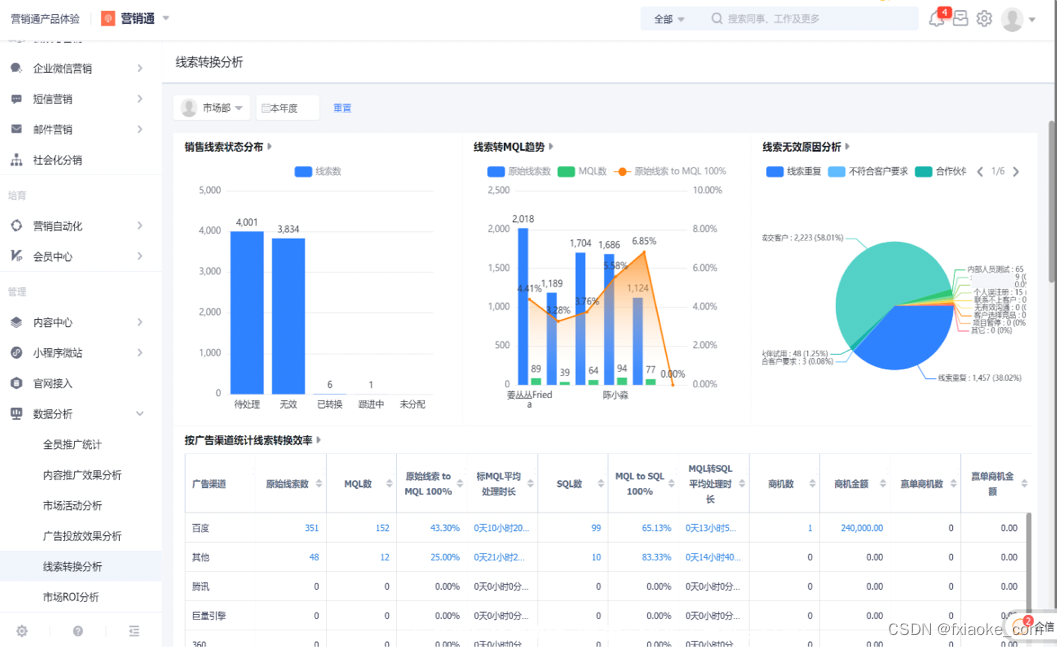Open user avatar profile menu
Viewport: 1057px width, 647px height.
1013,20
